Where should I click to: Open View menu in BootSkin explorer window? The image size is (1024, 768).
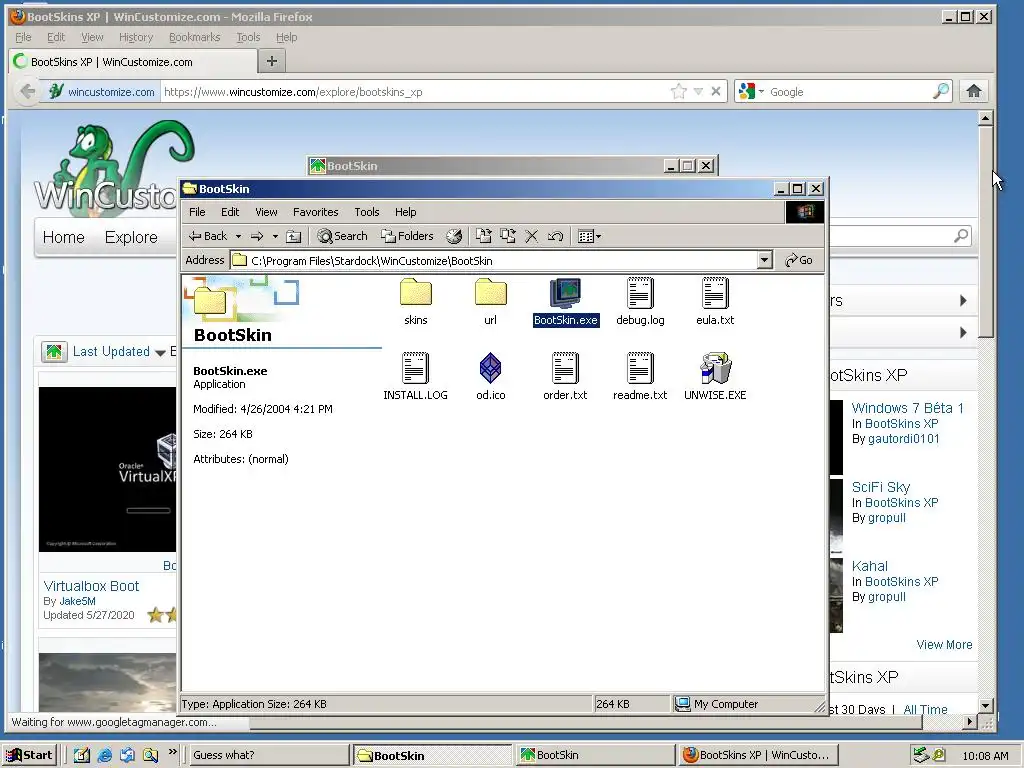[x=266, y=212]
